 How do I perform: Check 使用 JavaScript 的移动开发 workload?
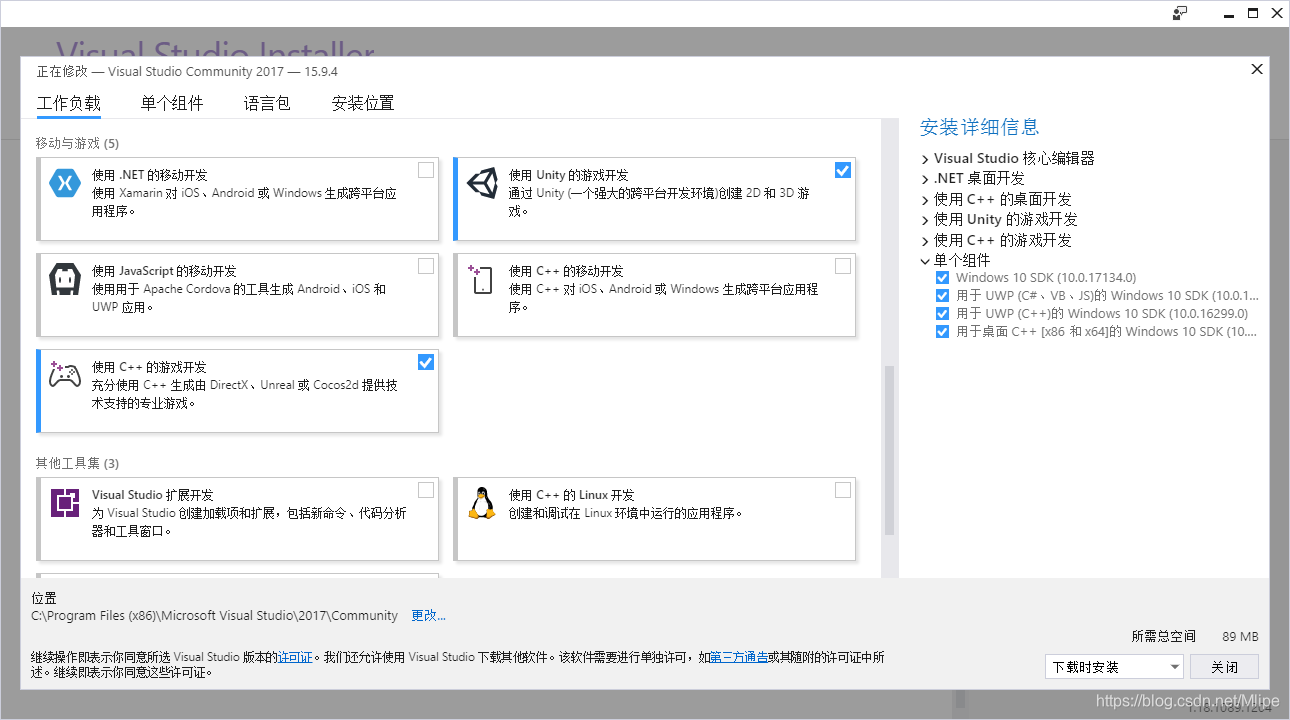pyautogui.click(x=426, y=266)
